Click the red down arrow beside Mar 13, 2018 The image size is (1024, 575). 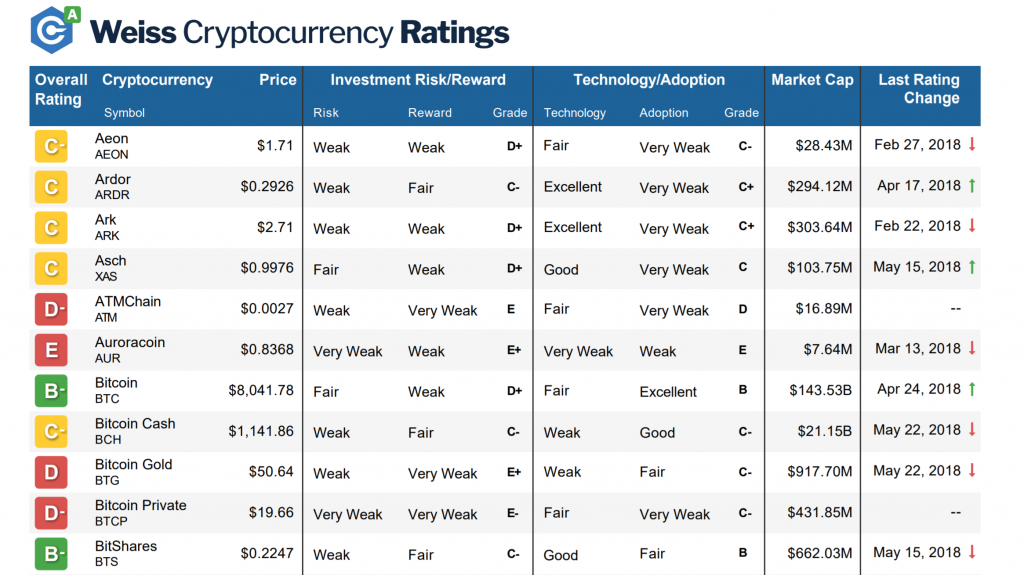971,349
